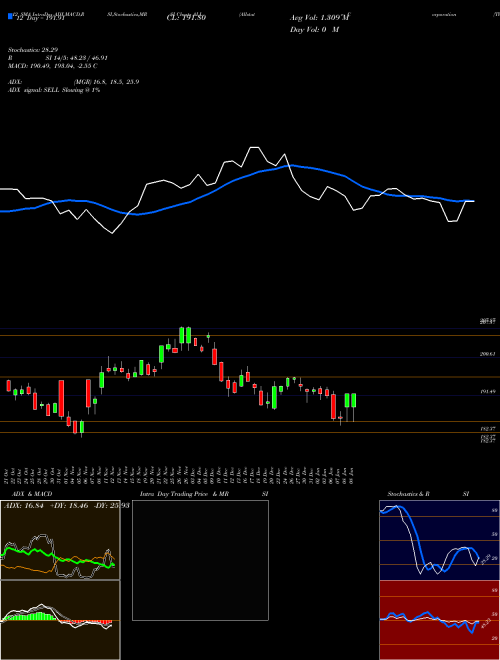The width and height of the screenshot is (500, 660).
Task: Click the 'CL: 191.80' closing price text
Action: 186,18
